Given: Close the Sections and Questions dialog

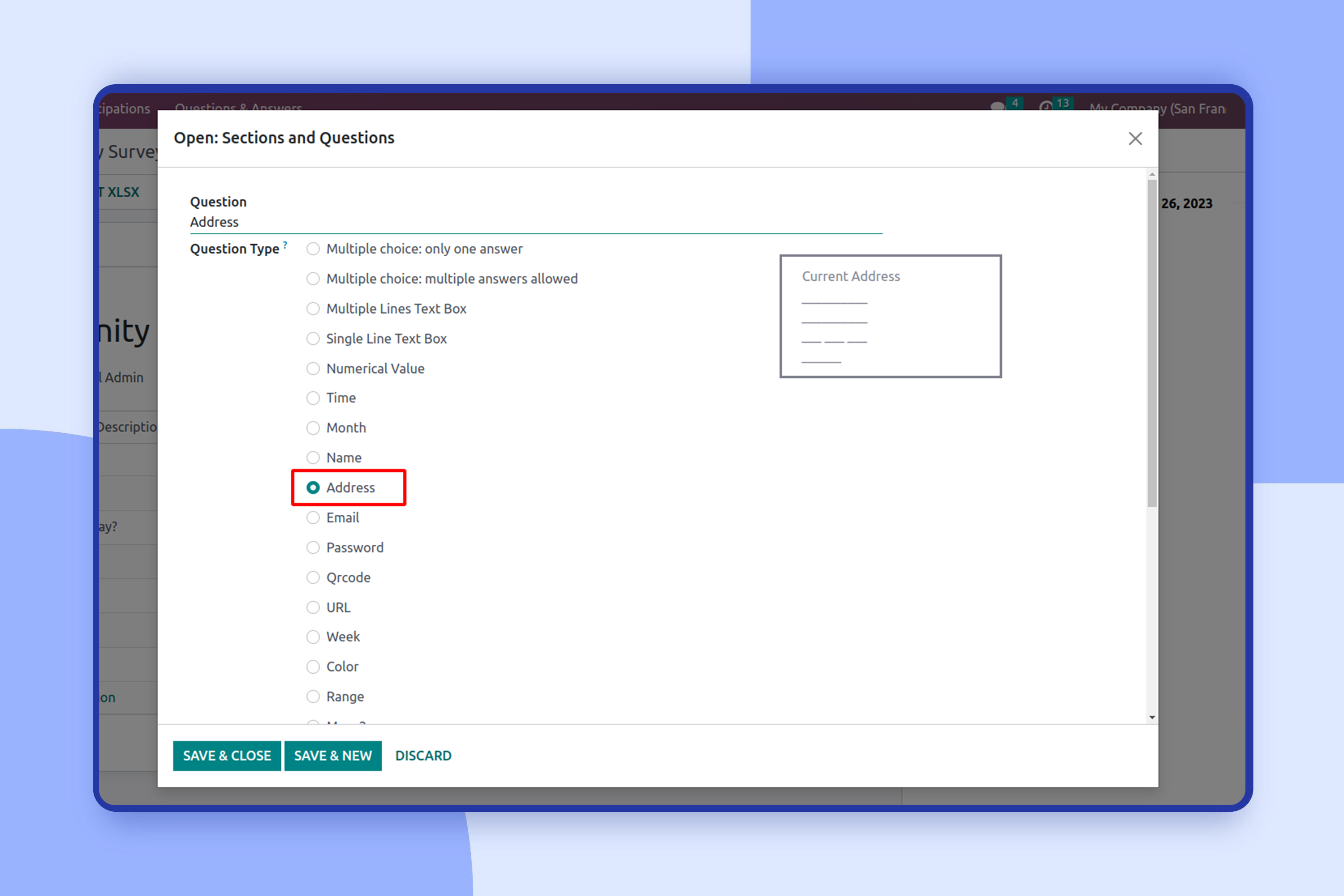Looking at the screenshot, I should pyautogui.click(x=1135, y=138).
